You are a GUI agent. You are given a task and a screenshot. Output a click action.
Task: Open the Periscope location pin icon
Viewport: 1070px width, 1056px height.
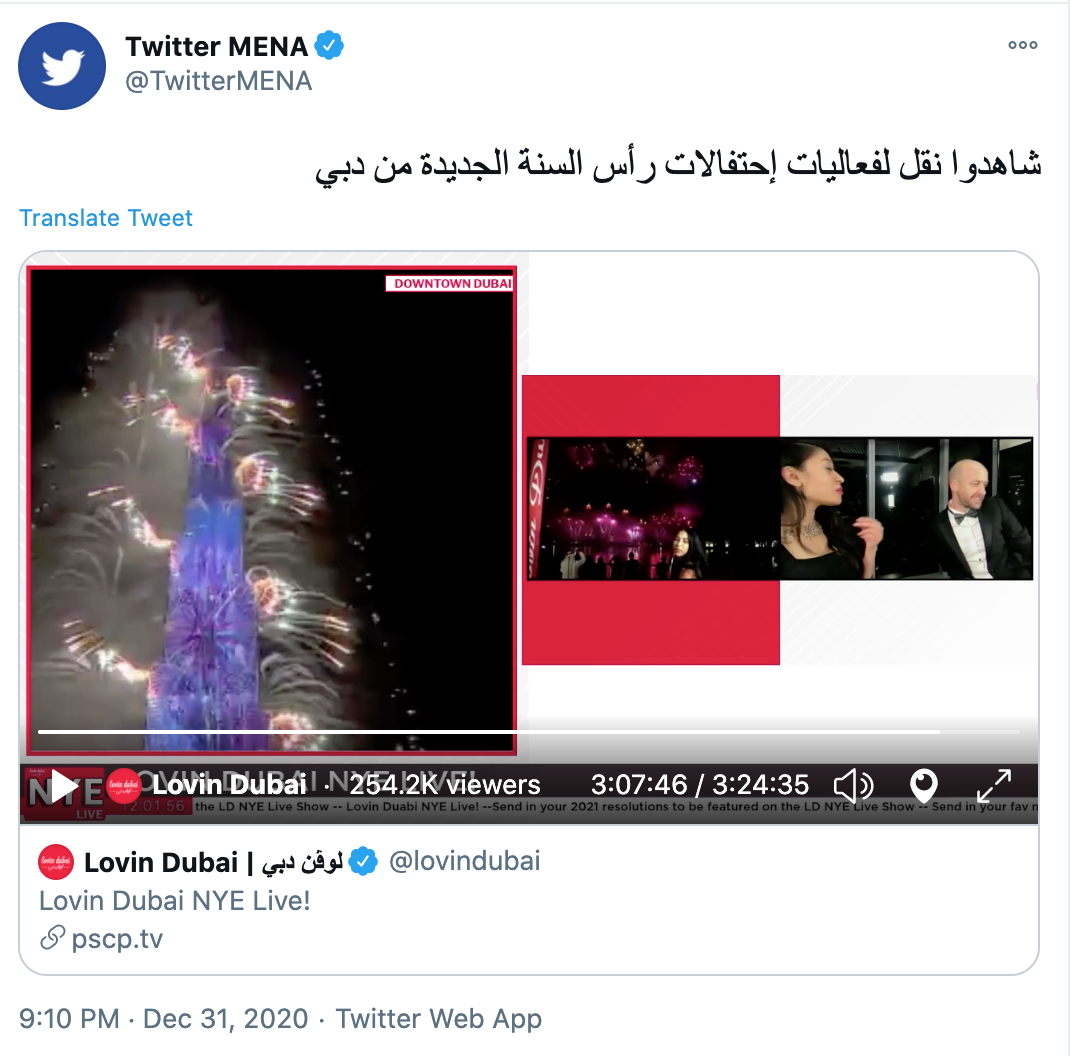click(923, 786)
